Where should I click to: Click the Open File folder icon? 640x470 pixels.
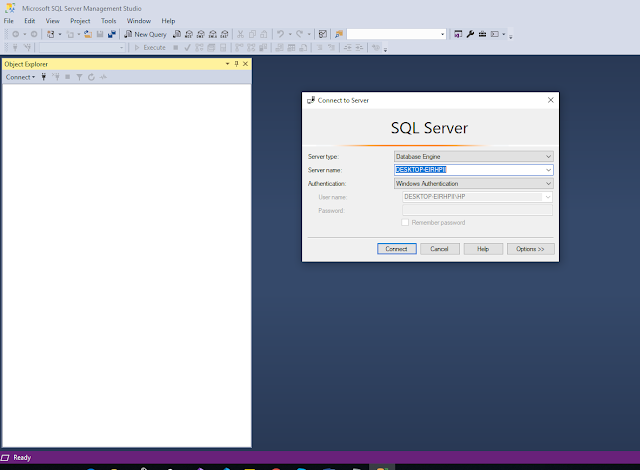coord(88,34)
